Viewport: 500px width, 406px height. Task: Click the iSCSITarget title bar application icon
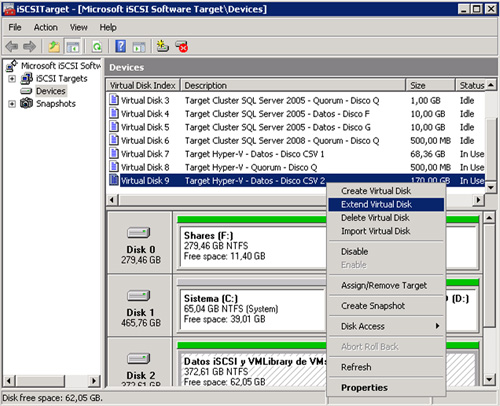click(9, 9)
